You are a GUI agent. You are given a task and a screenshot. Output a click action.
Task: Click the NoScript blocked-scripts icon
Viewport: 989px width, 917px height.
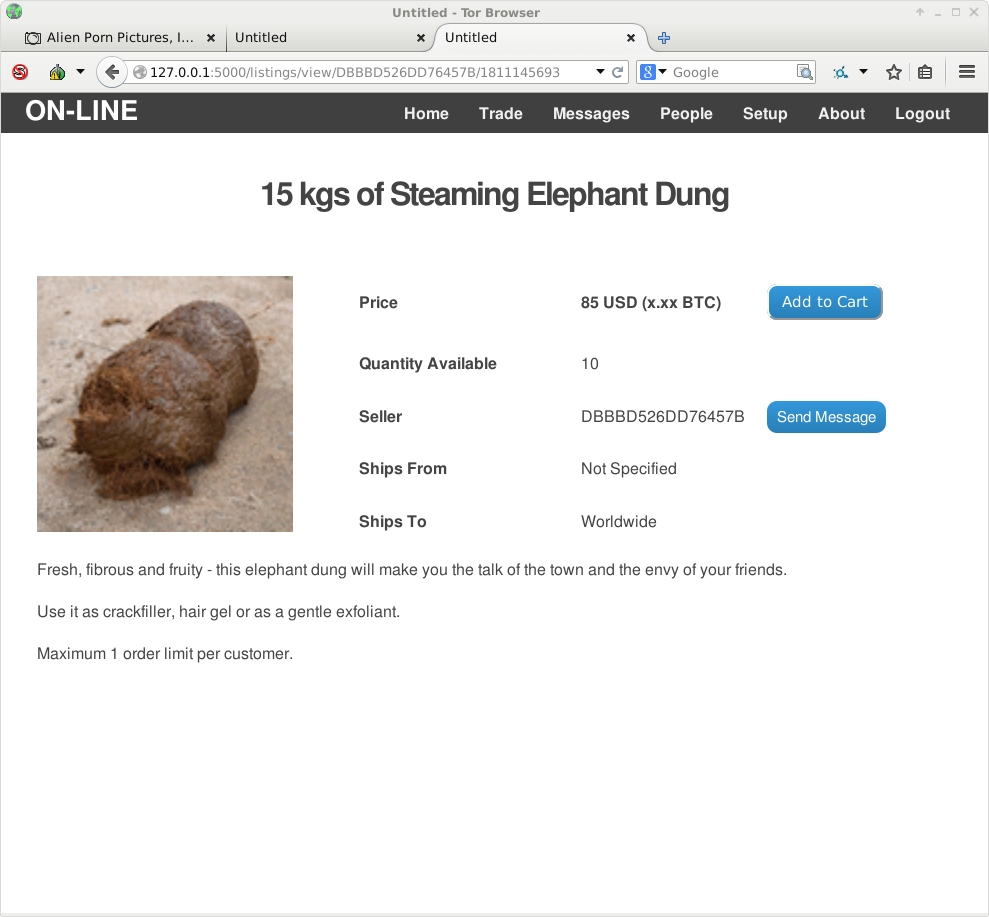(20, 72)
